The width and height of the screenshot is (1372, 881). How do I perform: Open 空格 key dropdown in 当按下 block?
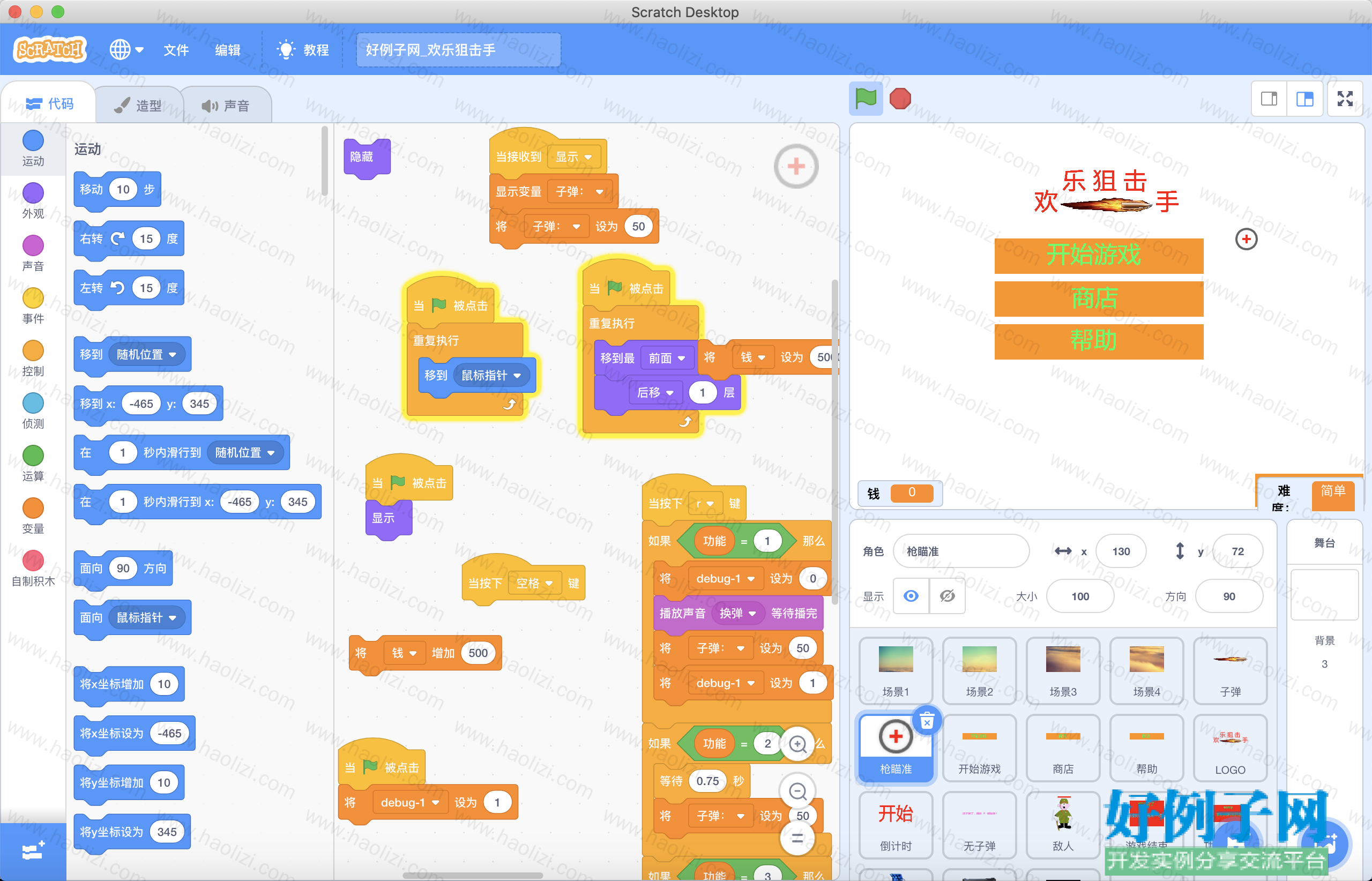click(x=534, y=583)
